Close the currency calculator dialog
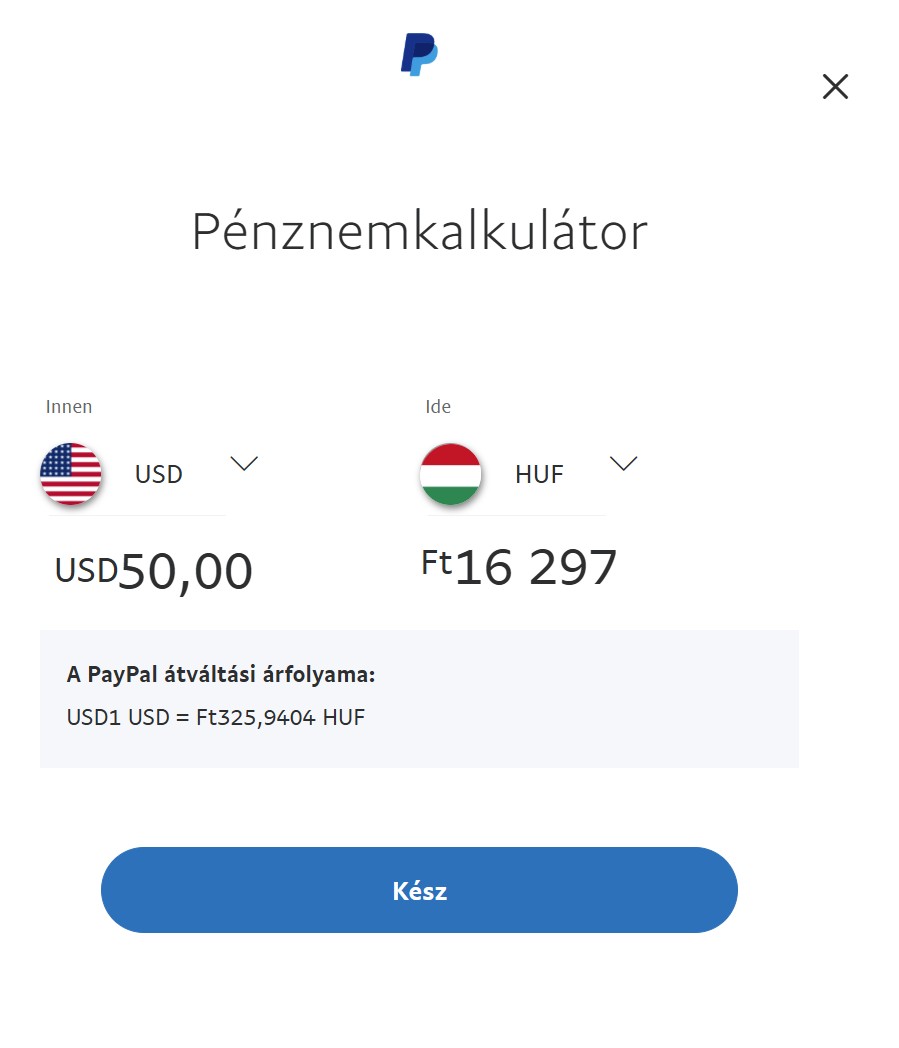 pos(835,86)
